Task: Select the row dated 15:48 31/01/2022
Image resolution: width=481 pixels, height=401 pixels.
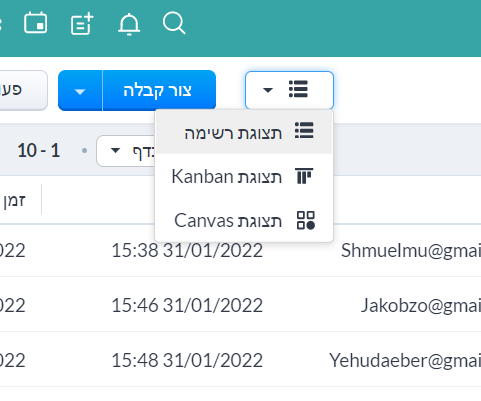Action: (240, 360)
